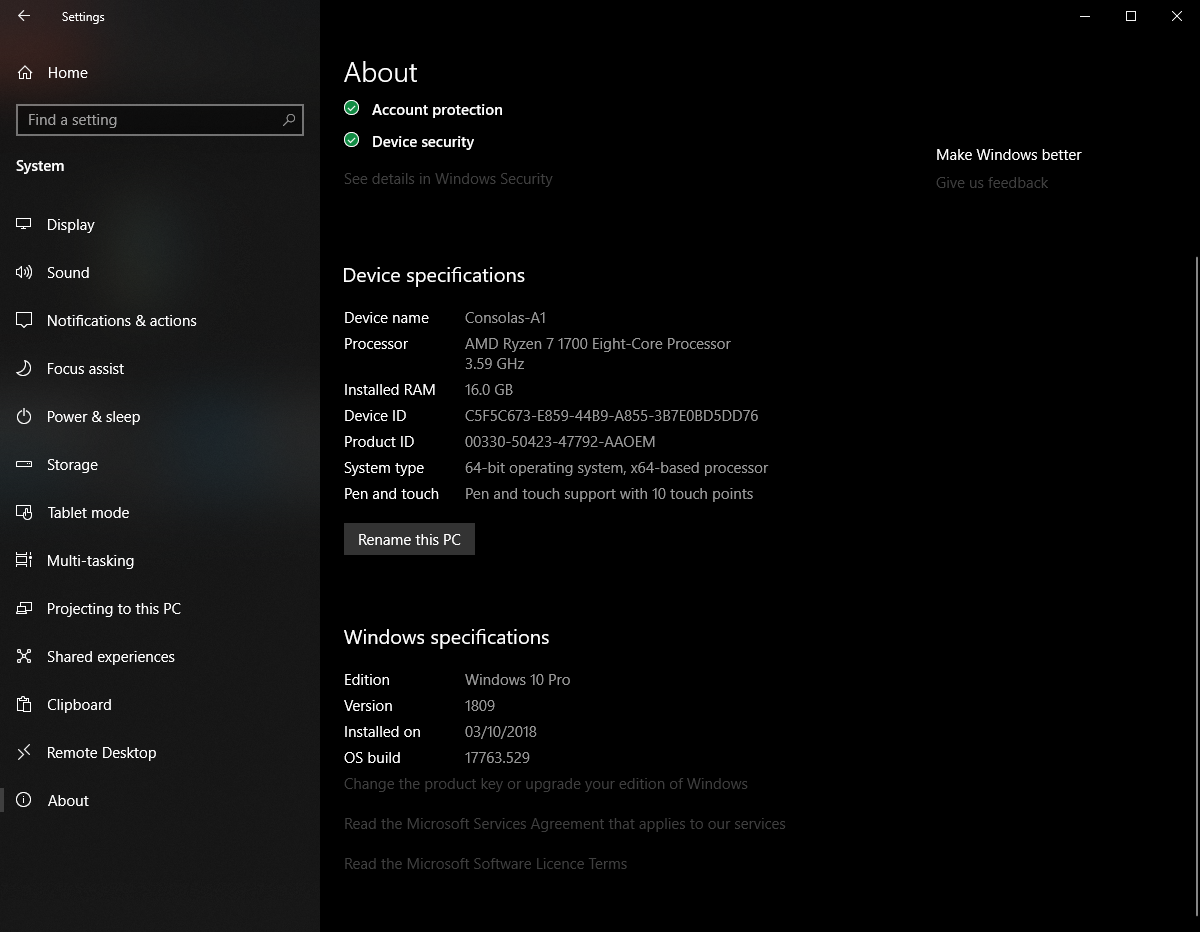
Task: Click the Sound speaker icon
Action: point(25,273)
